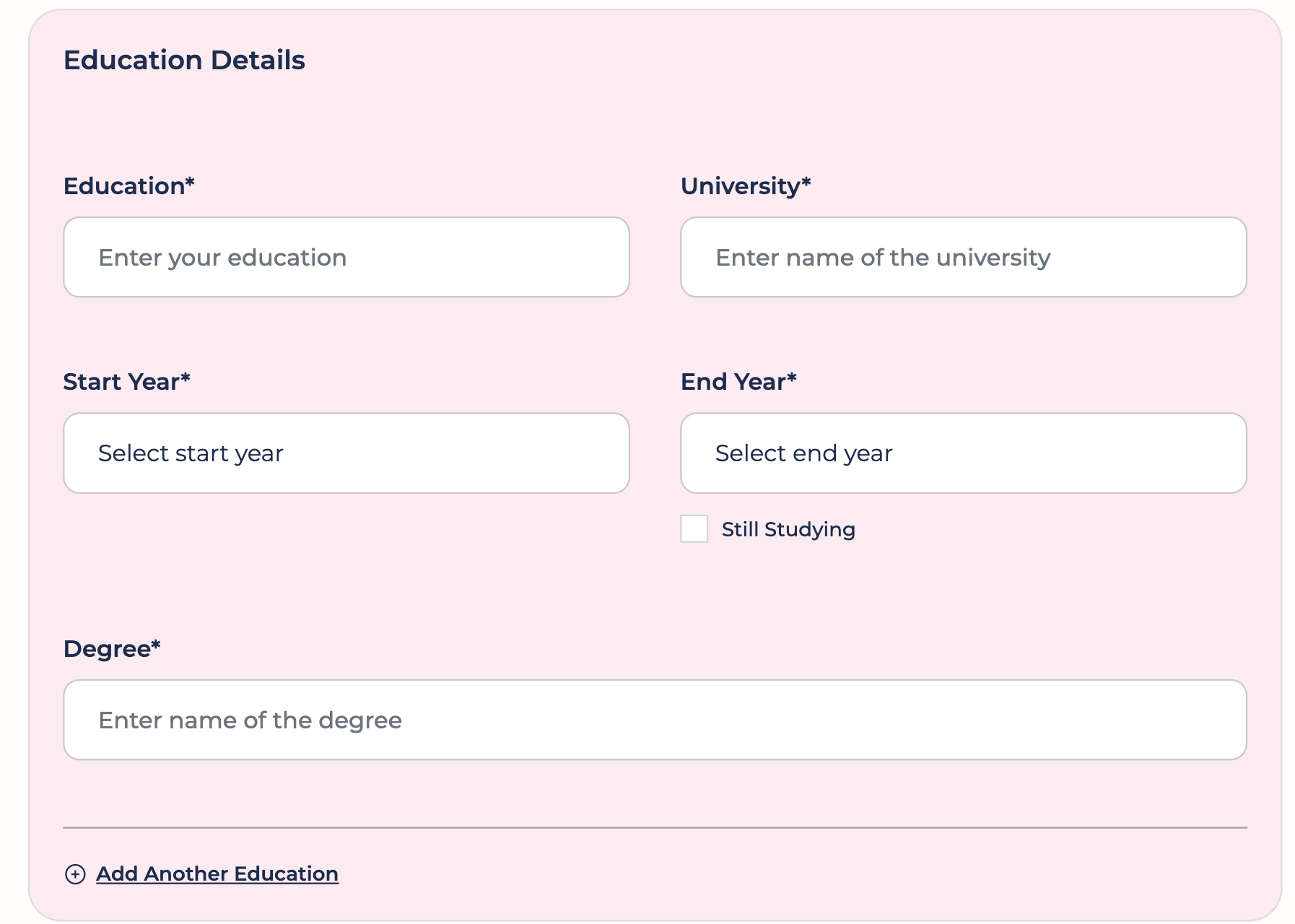Open the Select start year dropdown

pos(346,453)
